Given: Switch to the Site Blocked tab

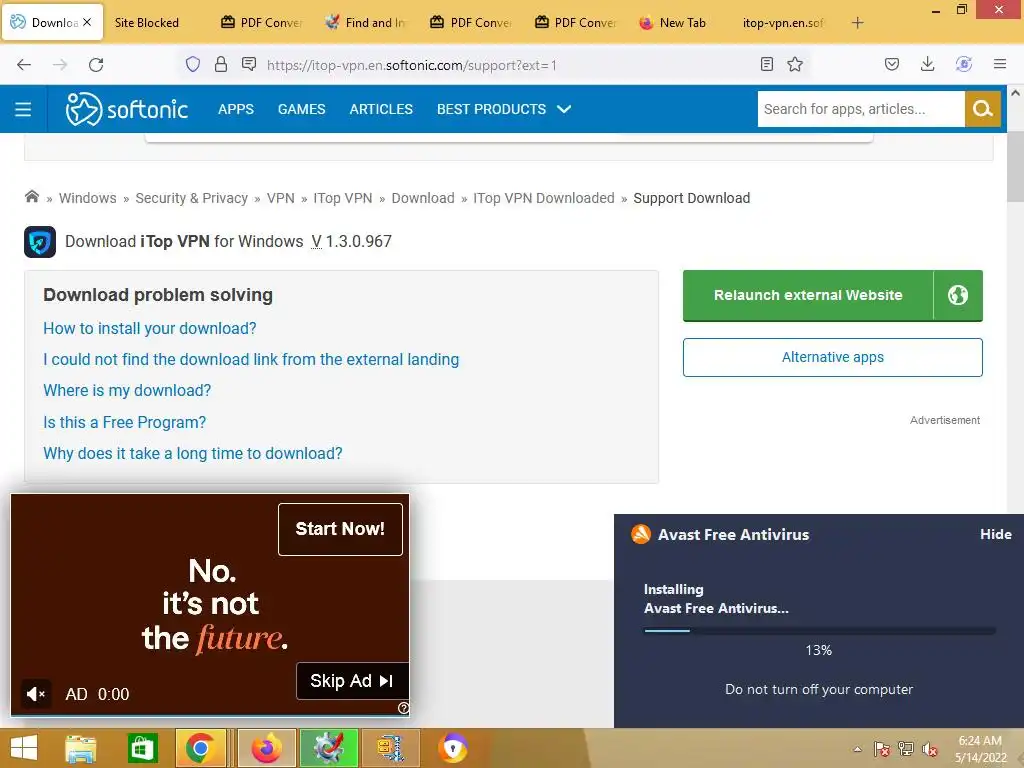Looking at the screenshot, I should click(x=147, y=23).
